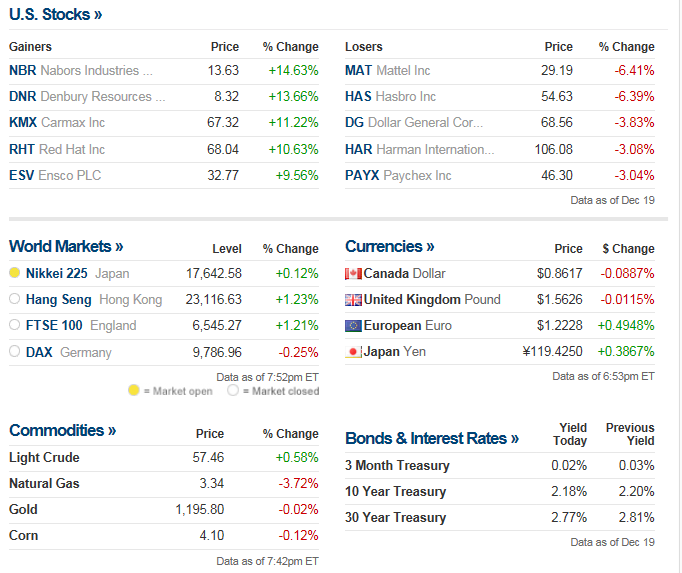Select the FTSE 100 index link
This screenshot has width=682, height=573.
tap(54, 326)
